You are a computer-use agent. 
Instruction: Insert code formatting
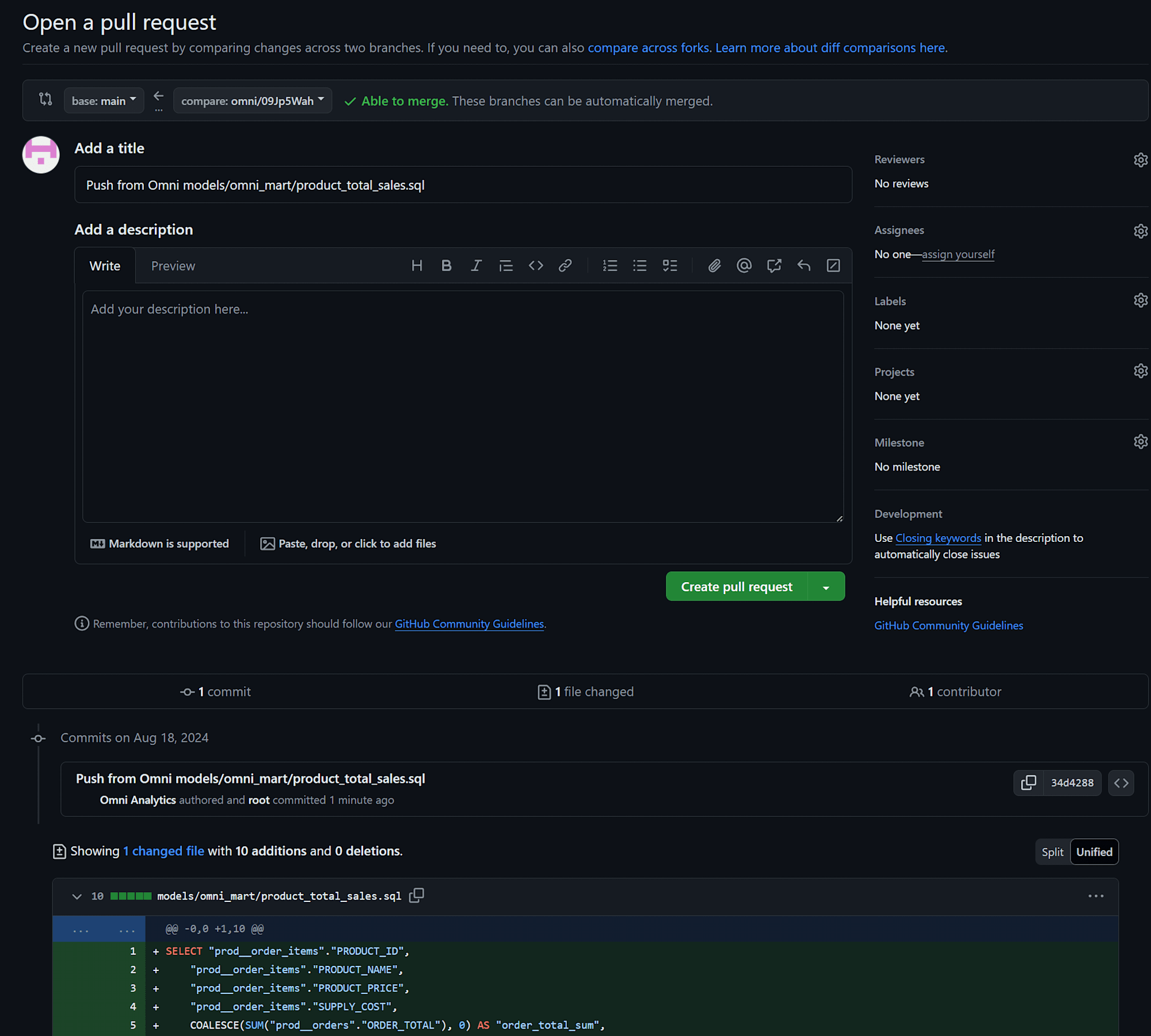pyautogui.click(x=536, y=265)
